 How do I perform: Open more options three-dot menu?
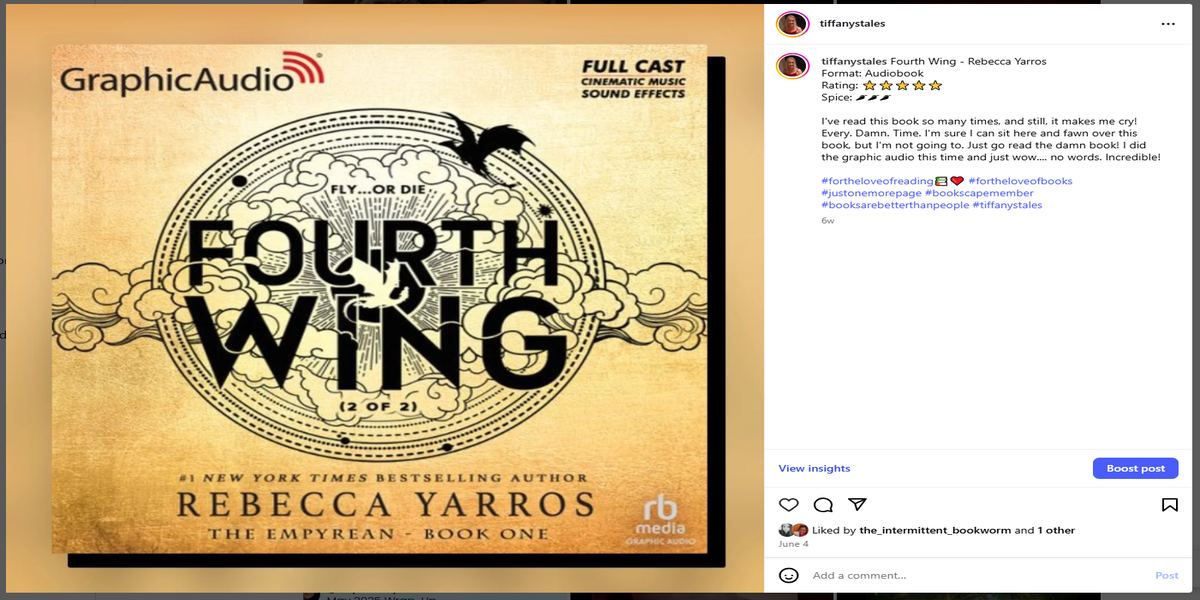pos(1168,23)
